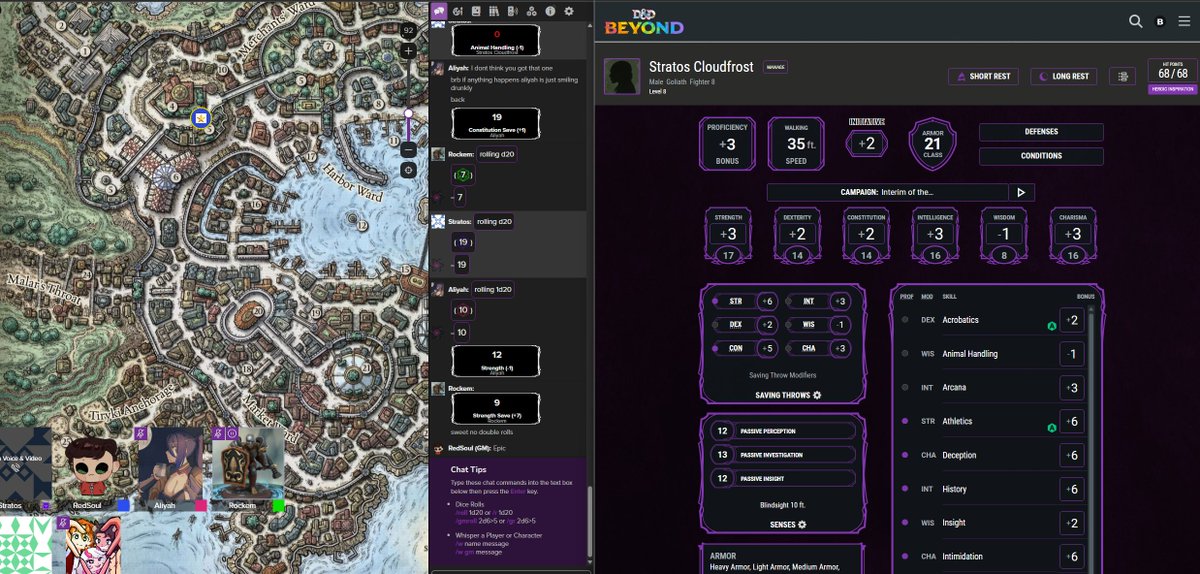The height and width of the screenshot is (574, 1200).
Task: Roll Intimidation skill +6
Action: point(1072,557)
